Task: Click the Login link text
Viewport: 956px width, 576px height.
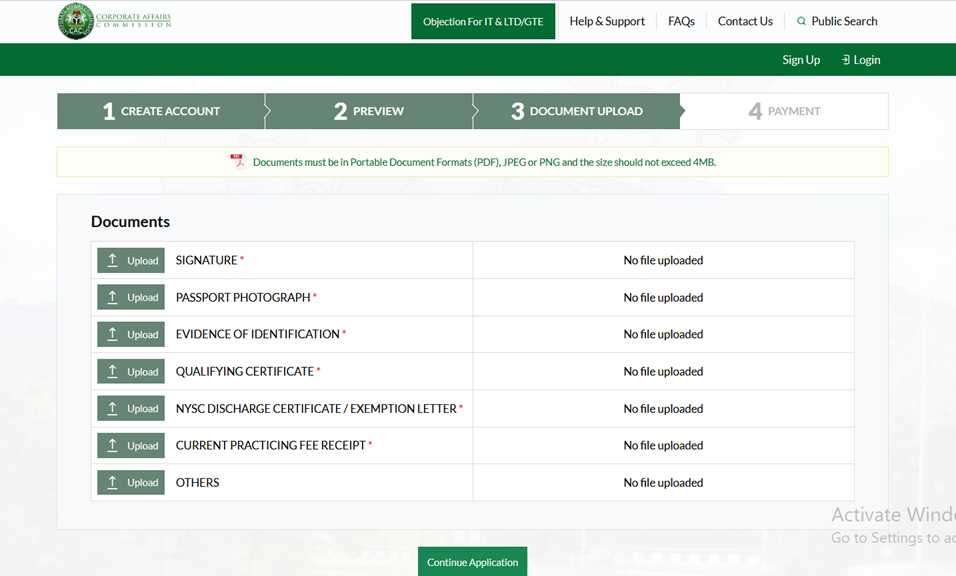Action: click(x=866, y=60)
